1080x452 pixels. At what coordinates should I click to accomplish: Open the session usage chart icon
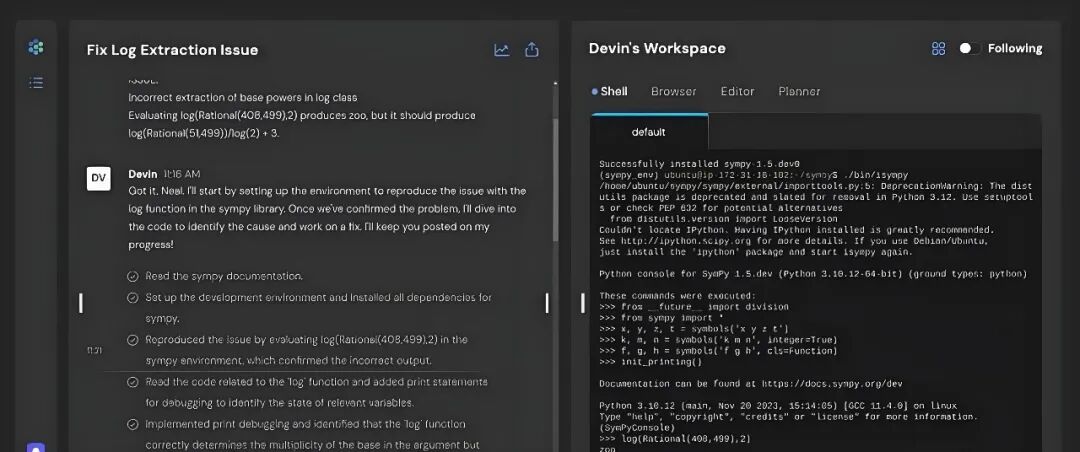pos(501,50)
